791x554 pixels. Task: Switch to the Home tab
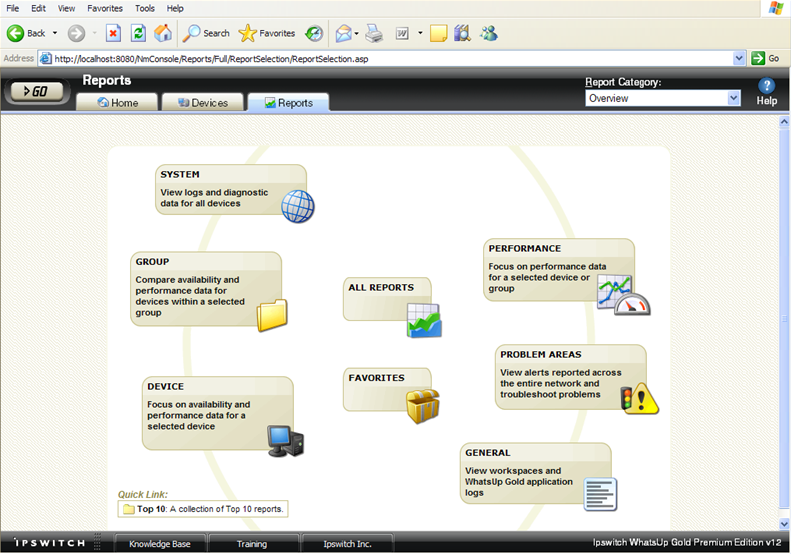click(x=118, y=102)
